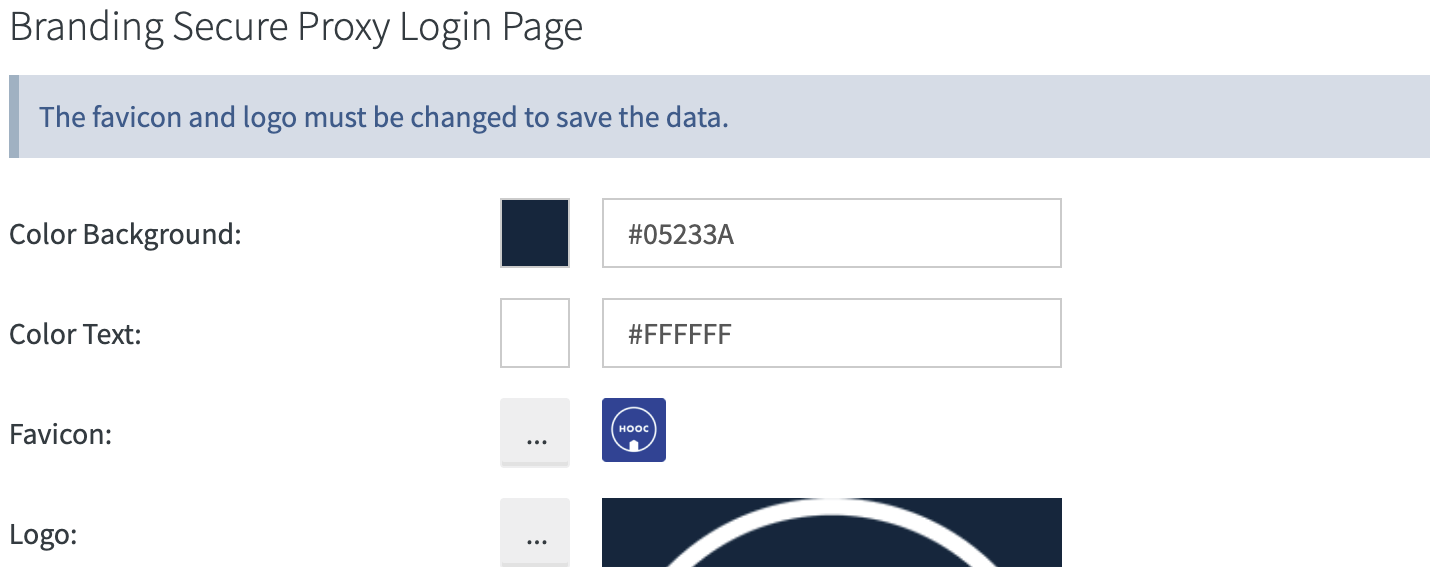Open the white text color swatch
Screen dimensions: 1434x567
coord(535,333)
